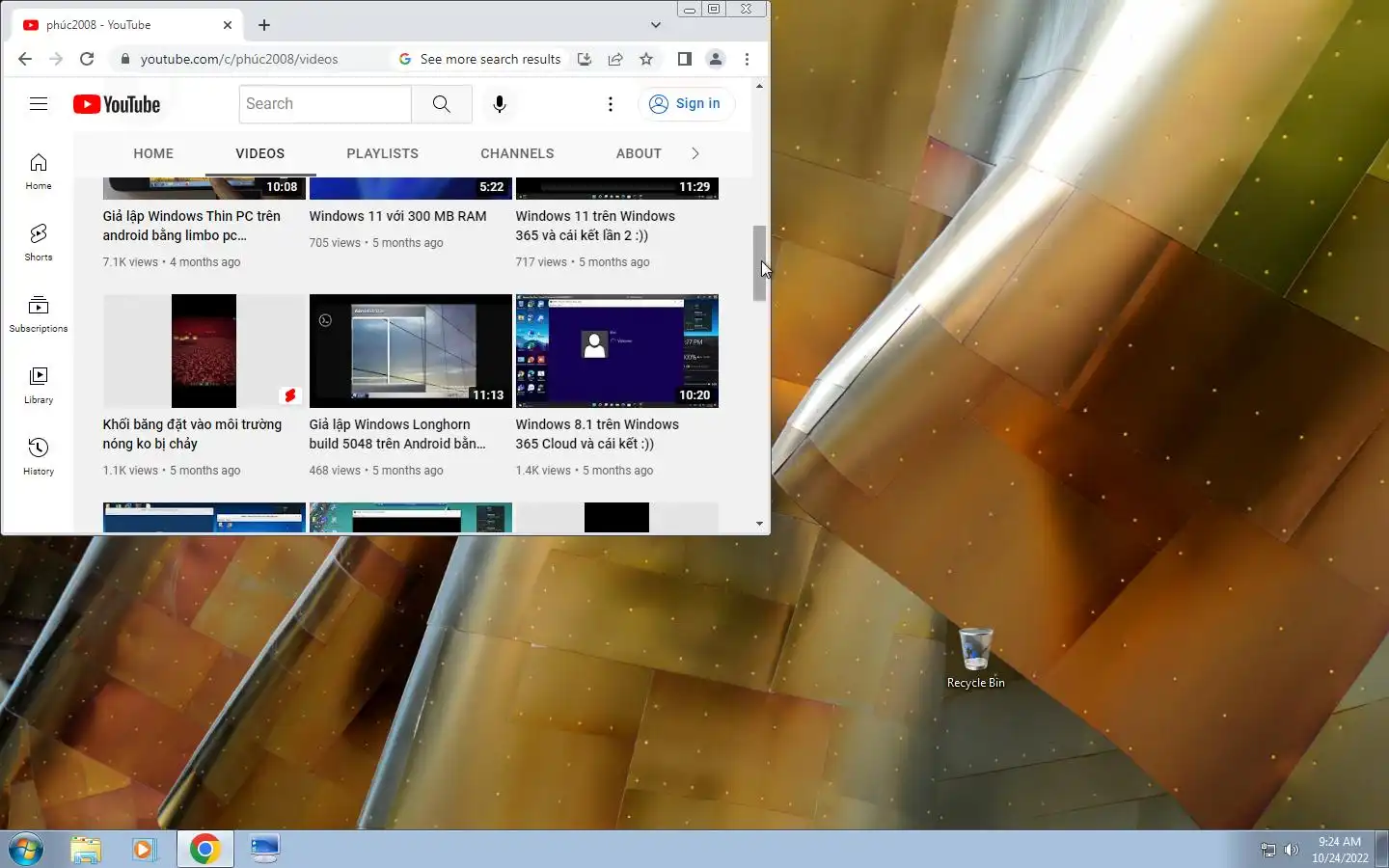The width and height of the screenshot is (1389, 868).
Task: Share this page via address bar icon
Action: pos(615,59)
